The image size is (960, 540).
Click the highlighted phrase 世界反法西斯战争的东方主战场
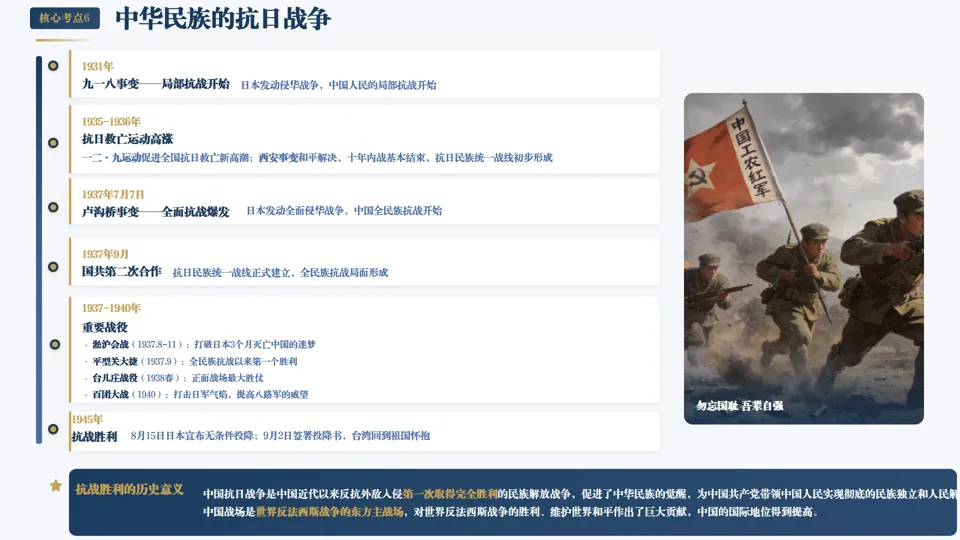(329, 511)
